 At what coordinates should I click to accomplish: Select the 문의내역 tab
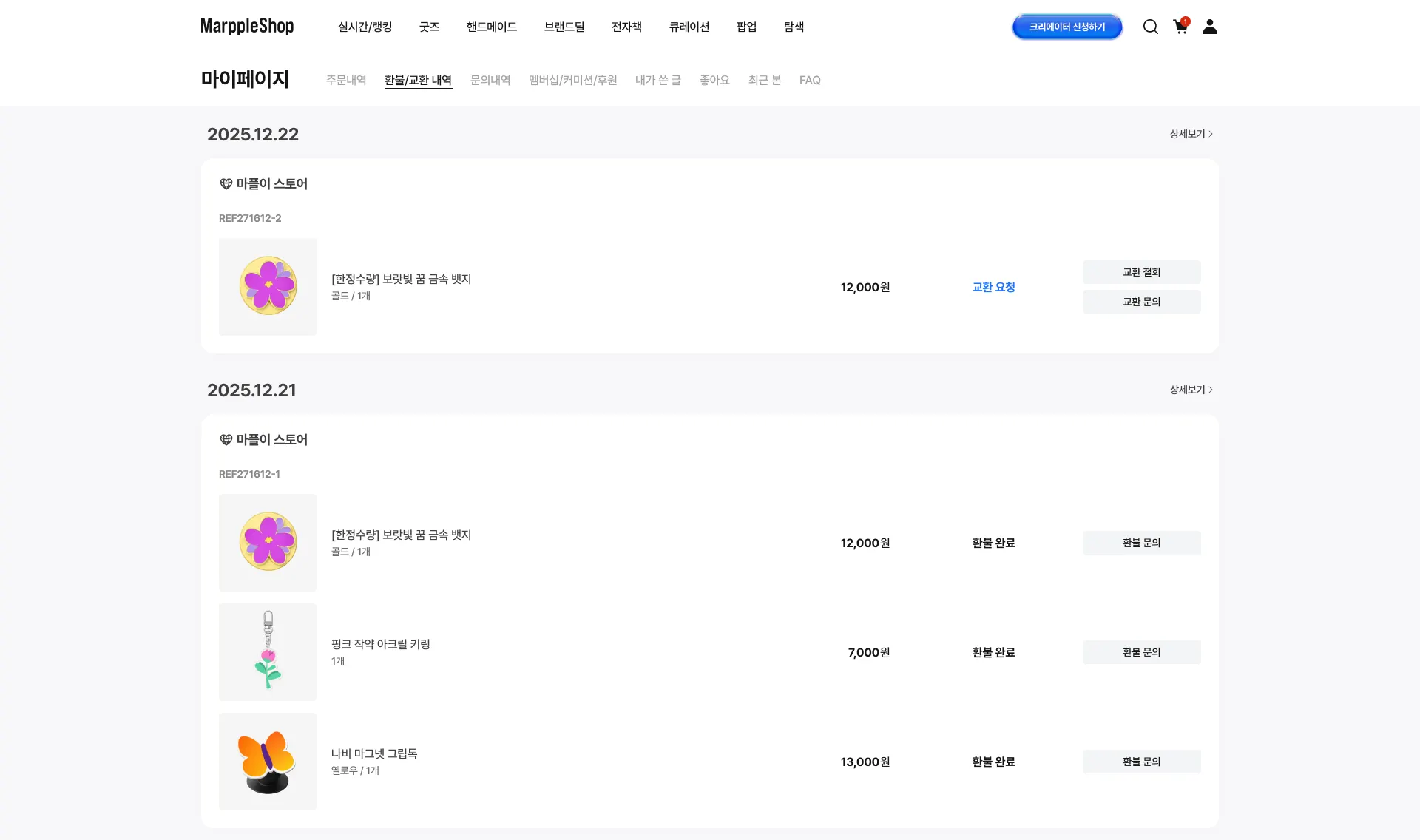490,80
